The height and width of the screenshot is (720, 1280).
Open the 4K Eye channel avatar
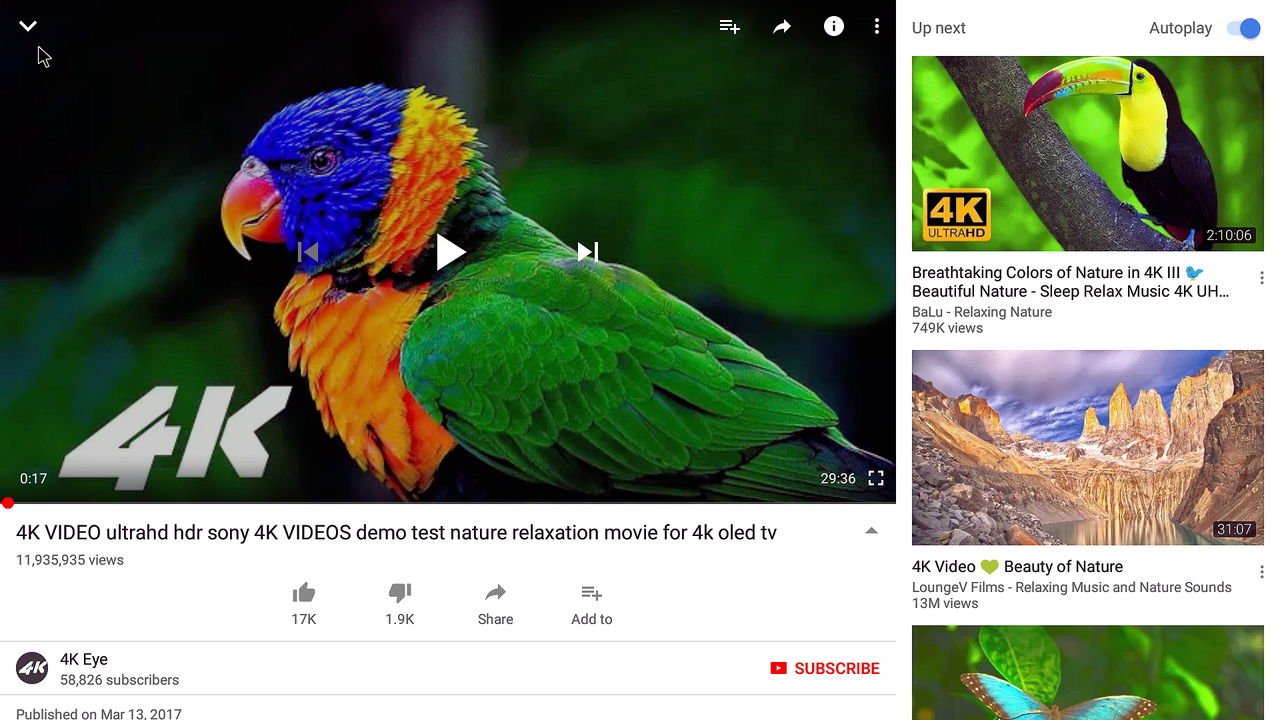pos(32,668)
